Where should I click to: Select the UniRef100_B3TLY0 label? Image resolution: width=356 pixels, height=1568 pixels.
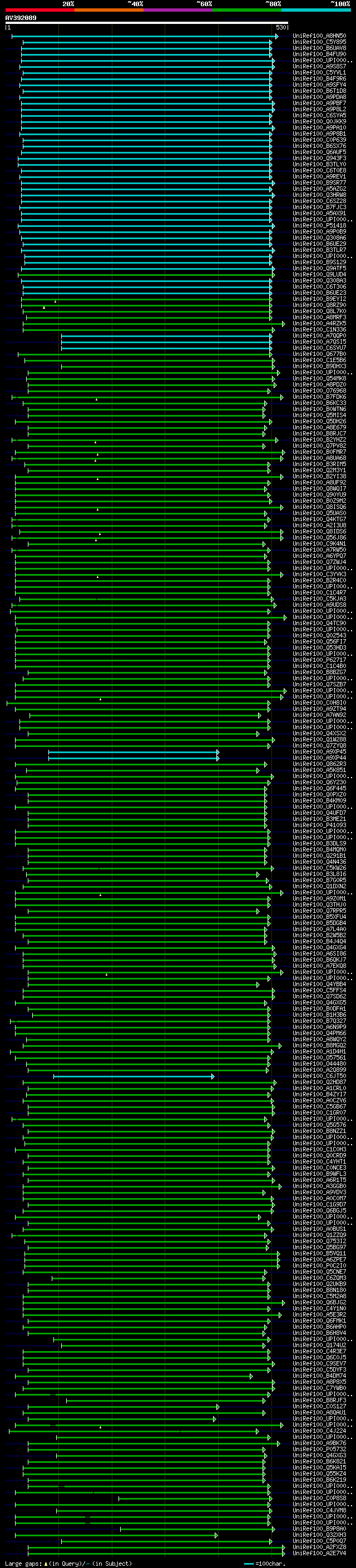tap(319, 164)
